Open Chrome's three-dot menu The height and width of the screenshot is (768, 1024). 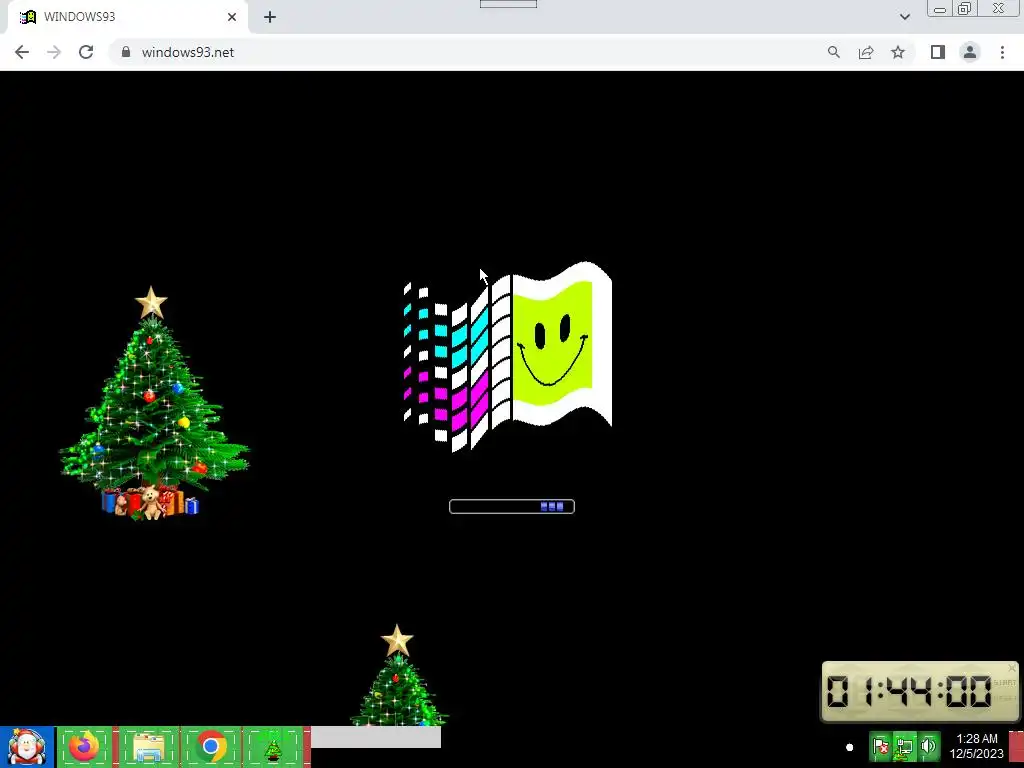point(1002,52)
